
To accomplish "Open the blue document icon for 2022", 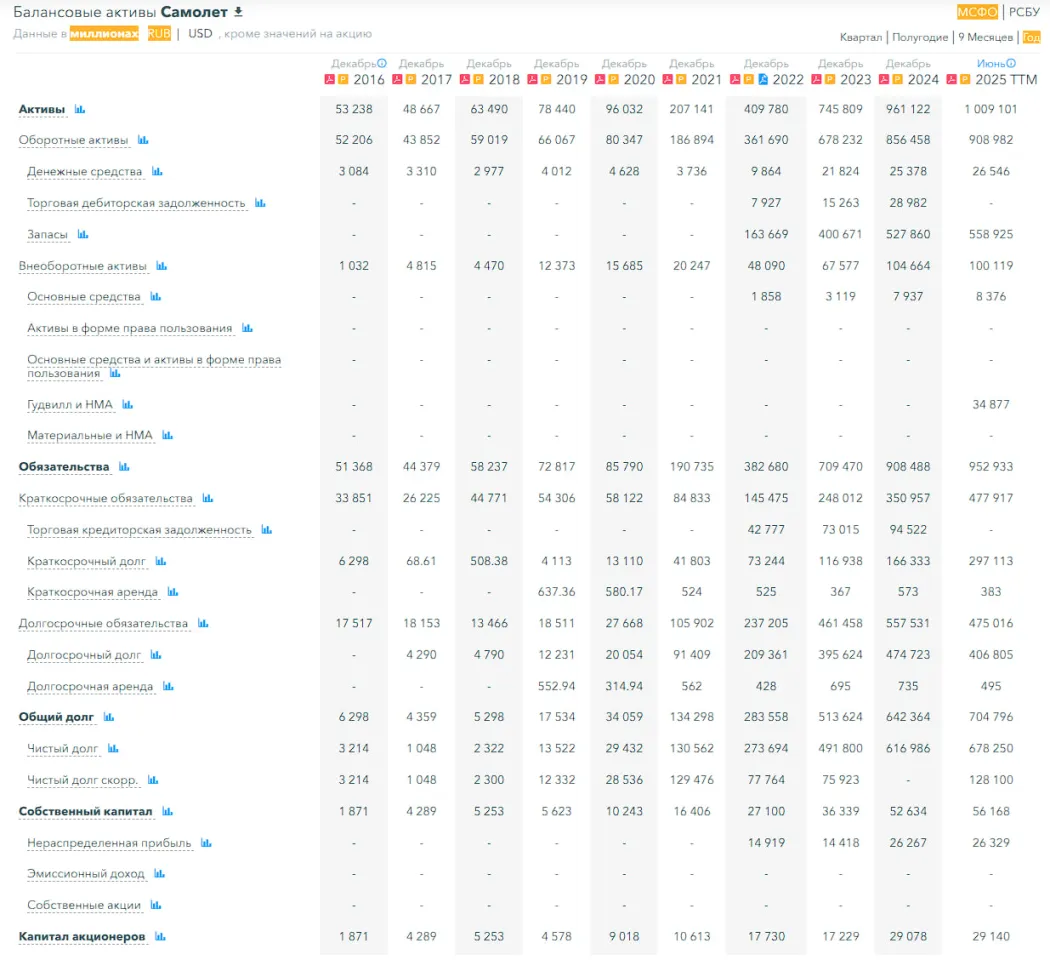I will coord(762,79).
